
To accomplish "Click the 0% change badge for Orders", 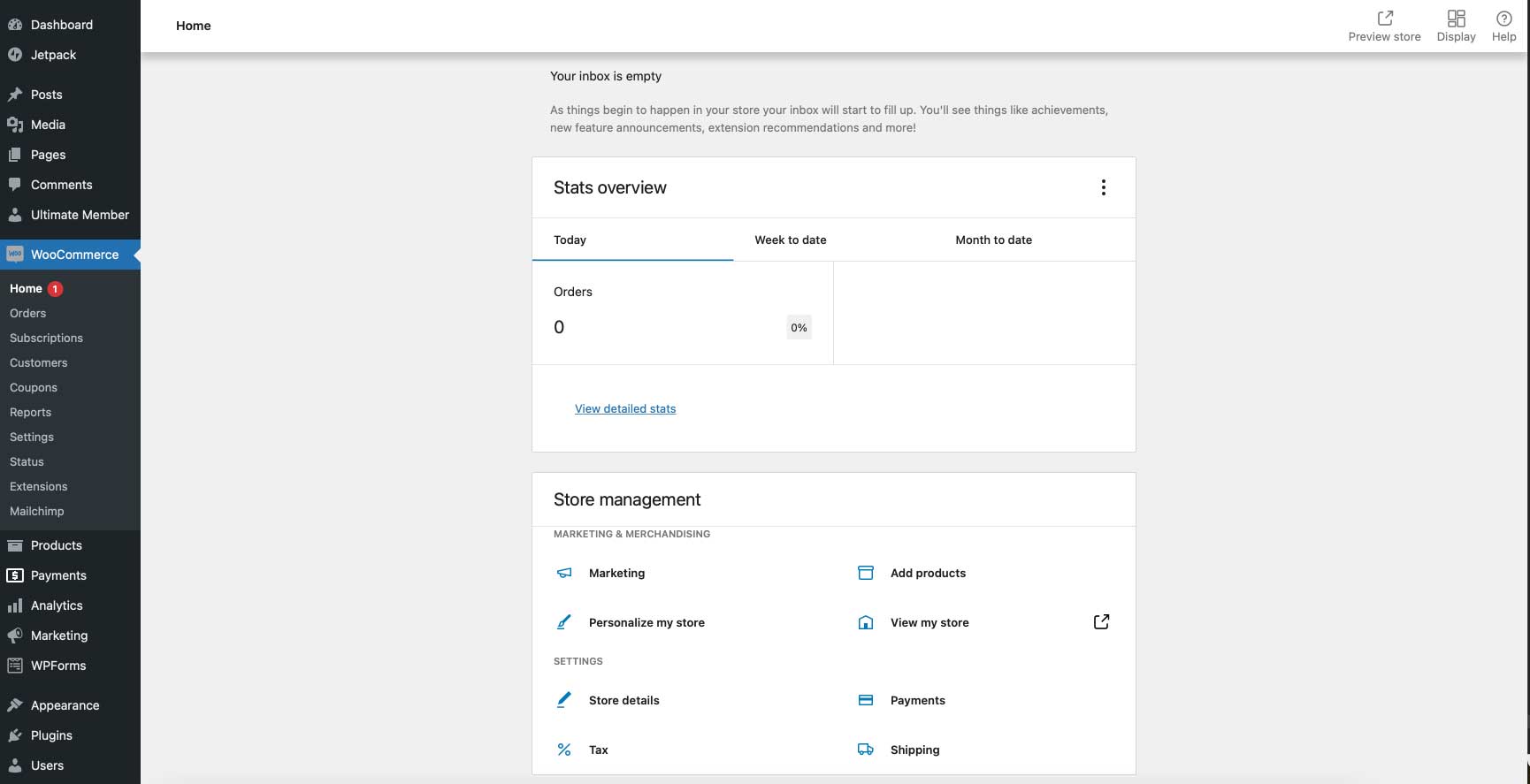I will coord(799,328).
